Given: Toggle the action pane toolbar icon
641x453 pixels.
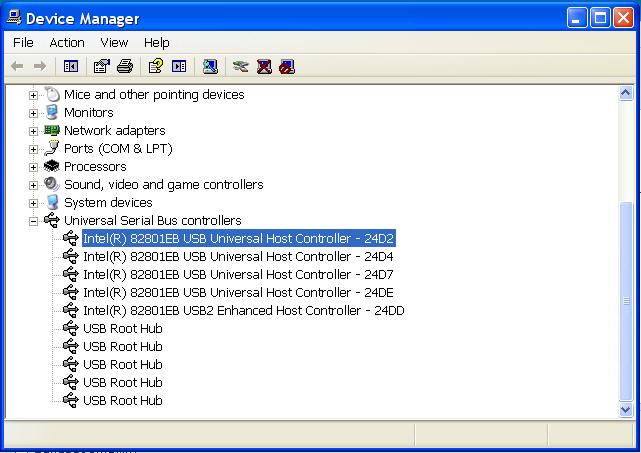Looking at the screenshot, I should (179, 66).
